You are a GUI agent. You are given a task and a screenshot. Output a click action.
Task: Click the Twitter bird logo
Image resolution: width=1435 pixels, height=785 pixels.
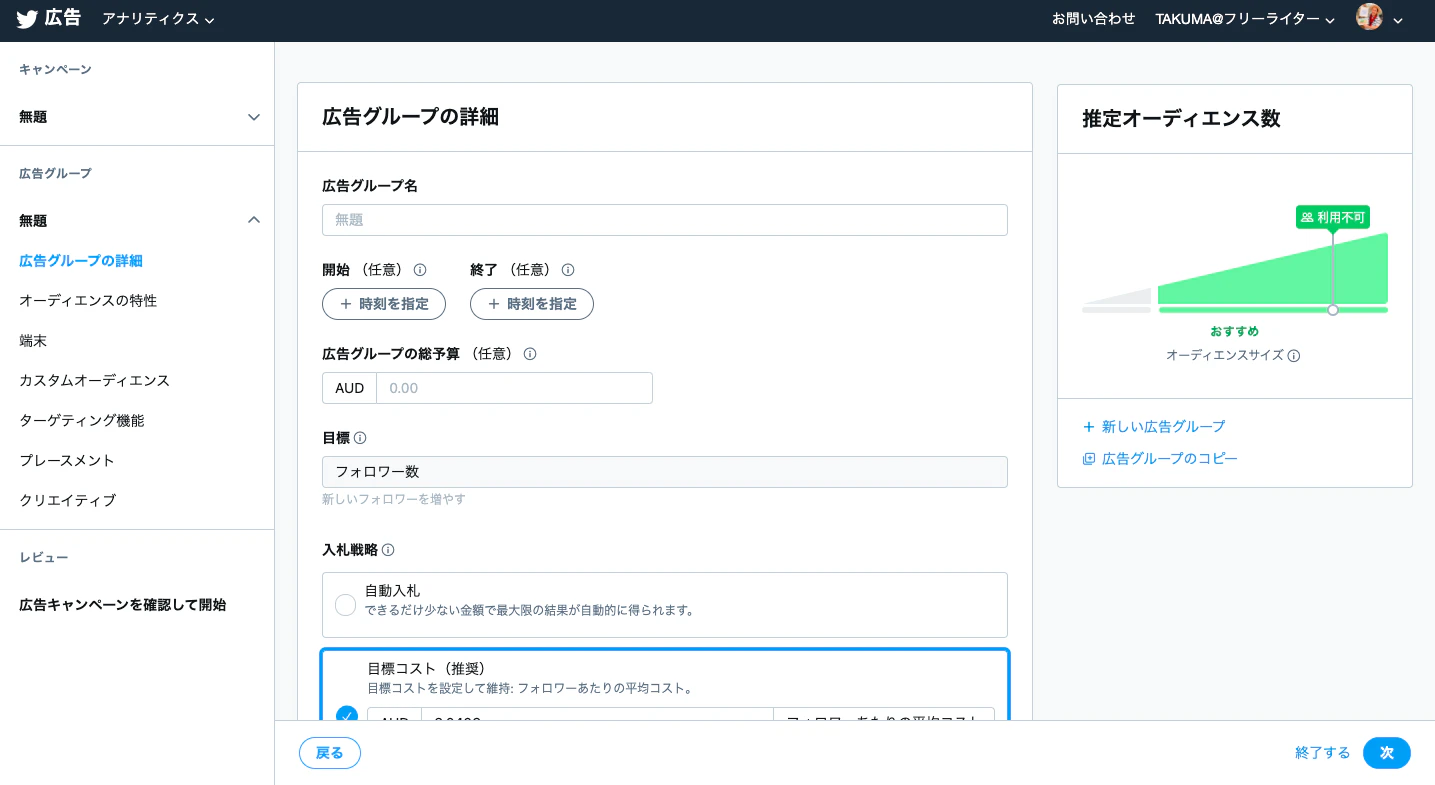tap(27, 19)
